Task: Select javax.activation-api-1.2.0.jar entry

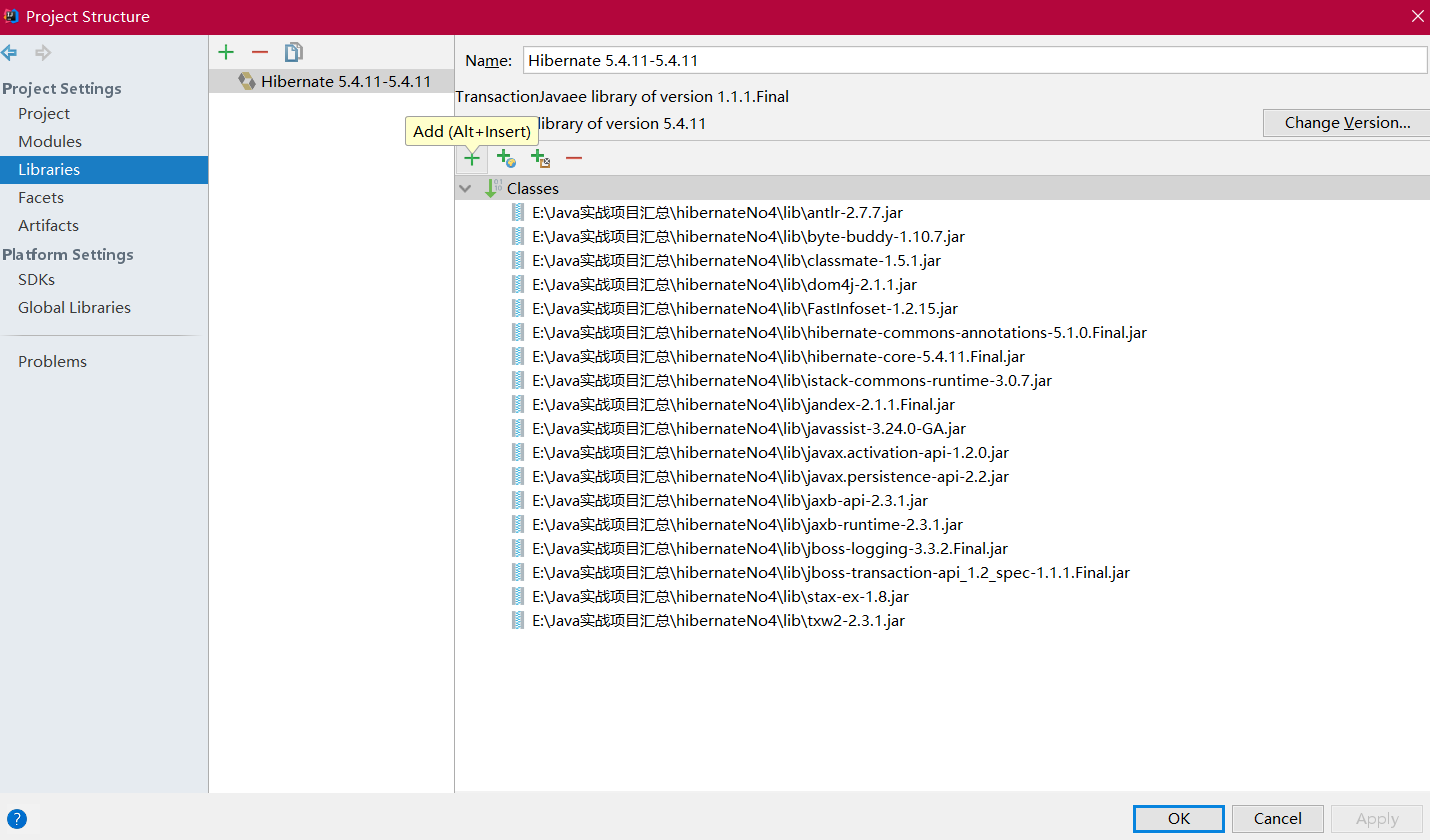Action: tap(770, 452)
